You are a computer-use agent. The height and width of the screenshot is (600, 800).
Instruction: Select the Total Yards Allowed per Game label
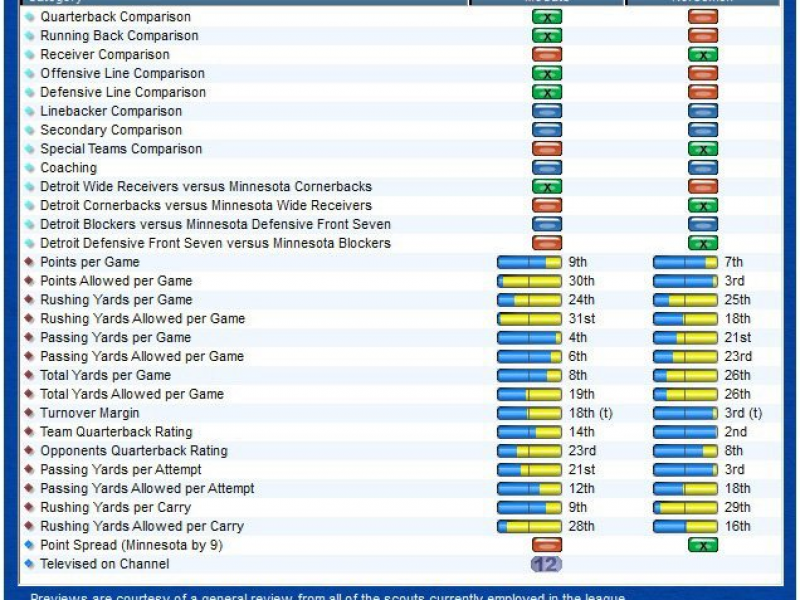click(x=132, y=394)
